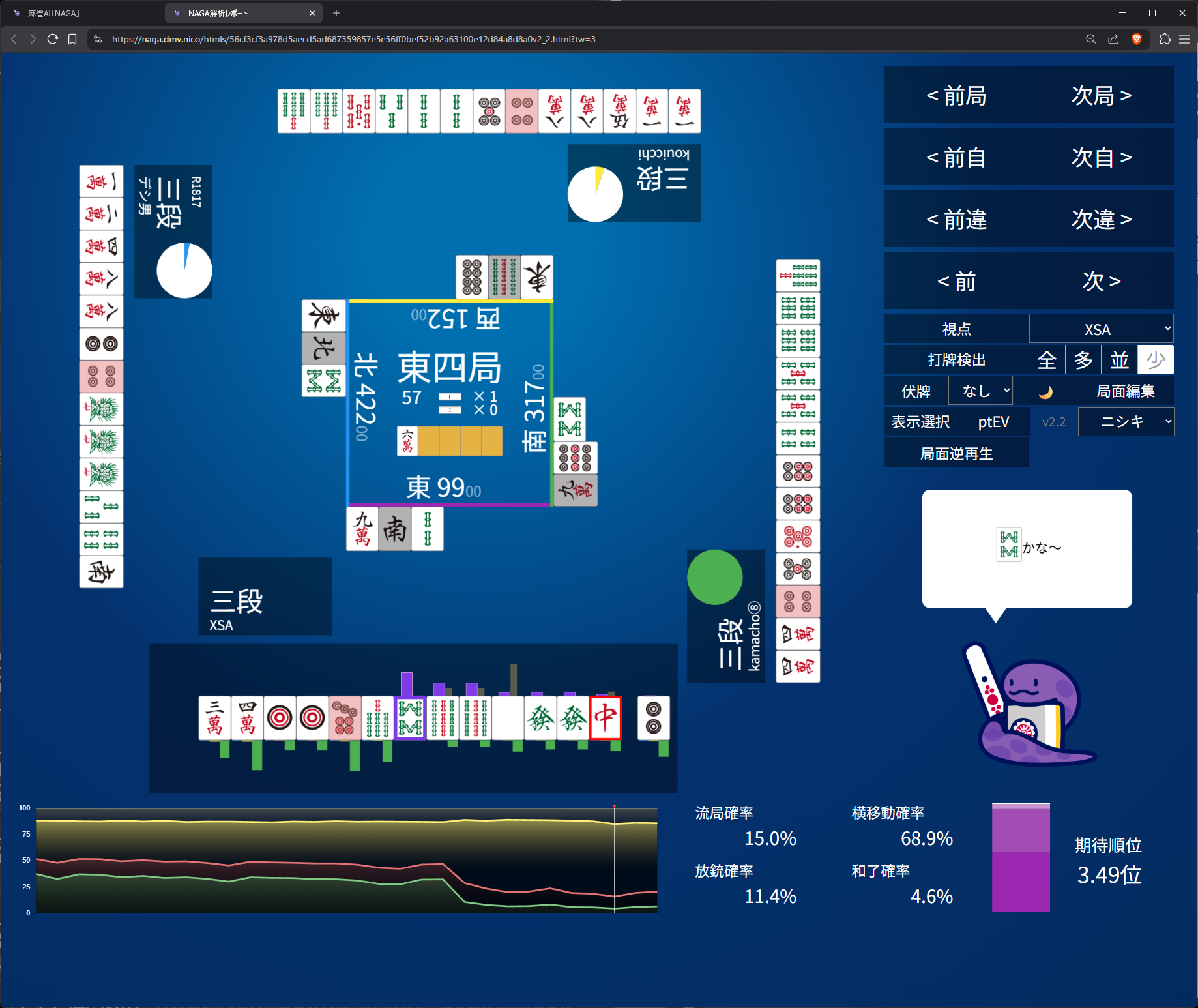Image resolution: width=1198 pixels, height=1008 pixels.
Task: Click the Brave shield icon
Action: [1137, 39]
